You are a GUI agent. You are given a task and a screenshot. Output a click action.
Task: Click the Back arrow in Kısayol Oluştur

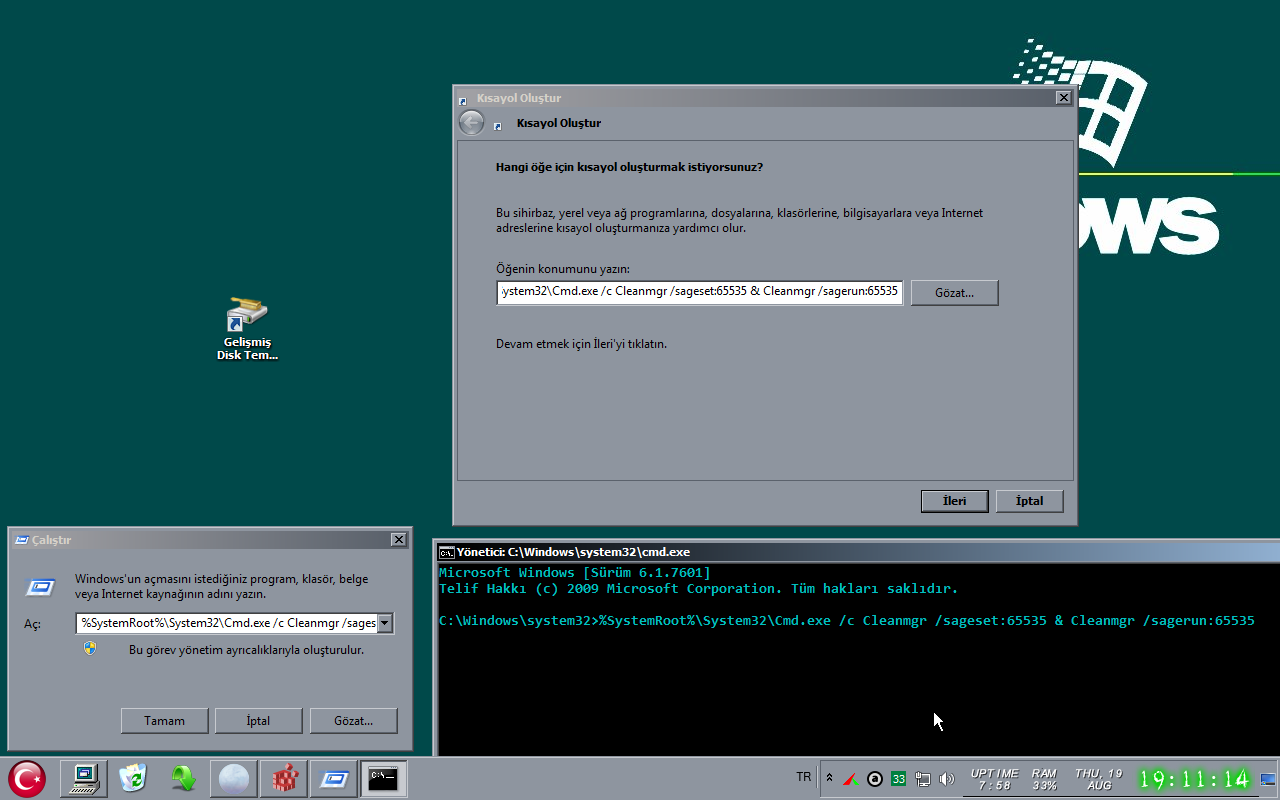(471, 123)
